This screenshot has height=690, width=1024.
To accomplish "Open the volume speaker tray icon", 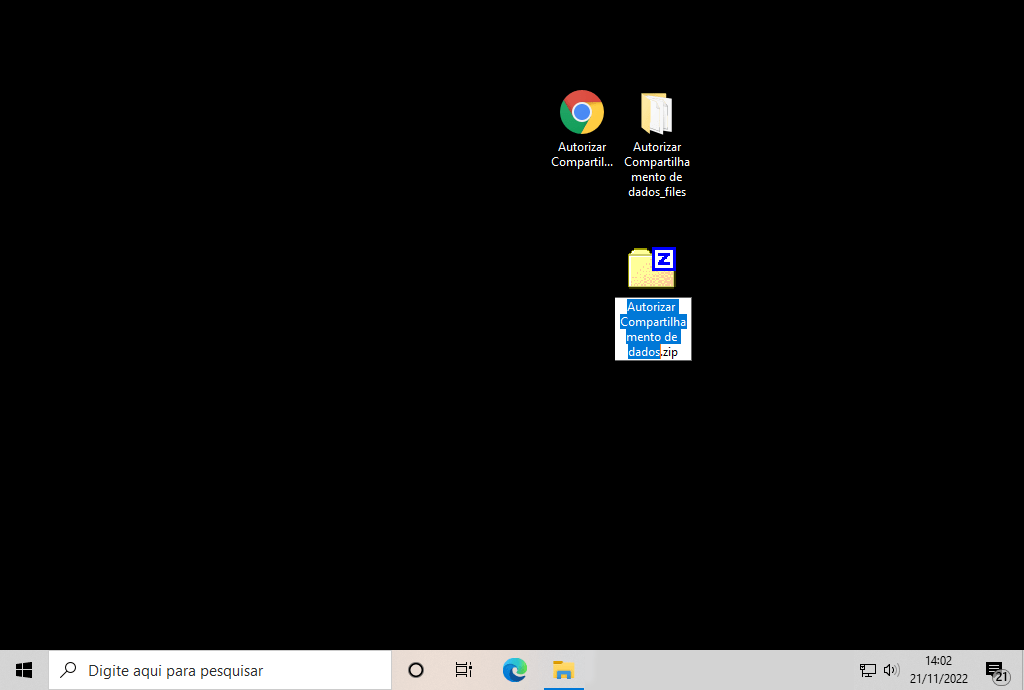I will click(891, 670).
